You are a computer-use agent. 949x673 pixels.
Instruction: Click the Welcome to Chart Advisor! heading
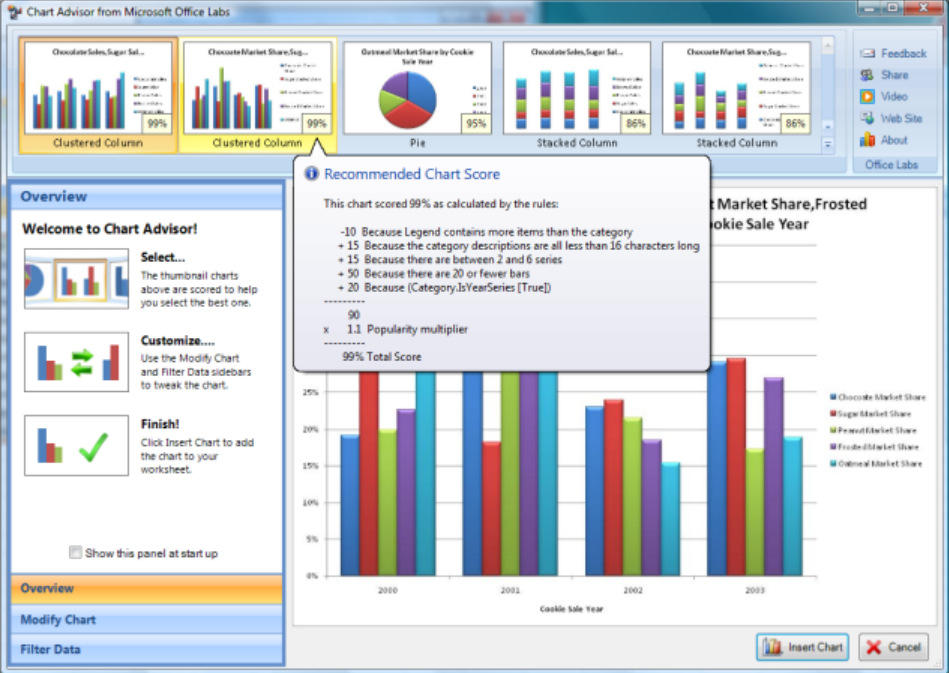pos(110,229)
